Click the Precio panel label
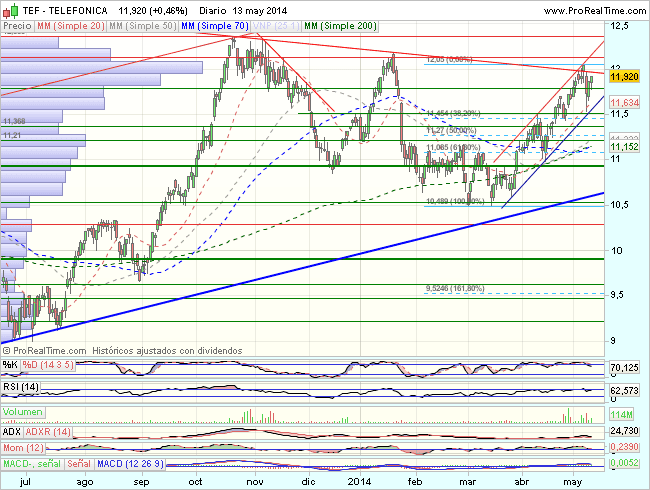 (x=18, y=22)
